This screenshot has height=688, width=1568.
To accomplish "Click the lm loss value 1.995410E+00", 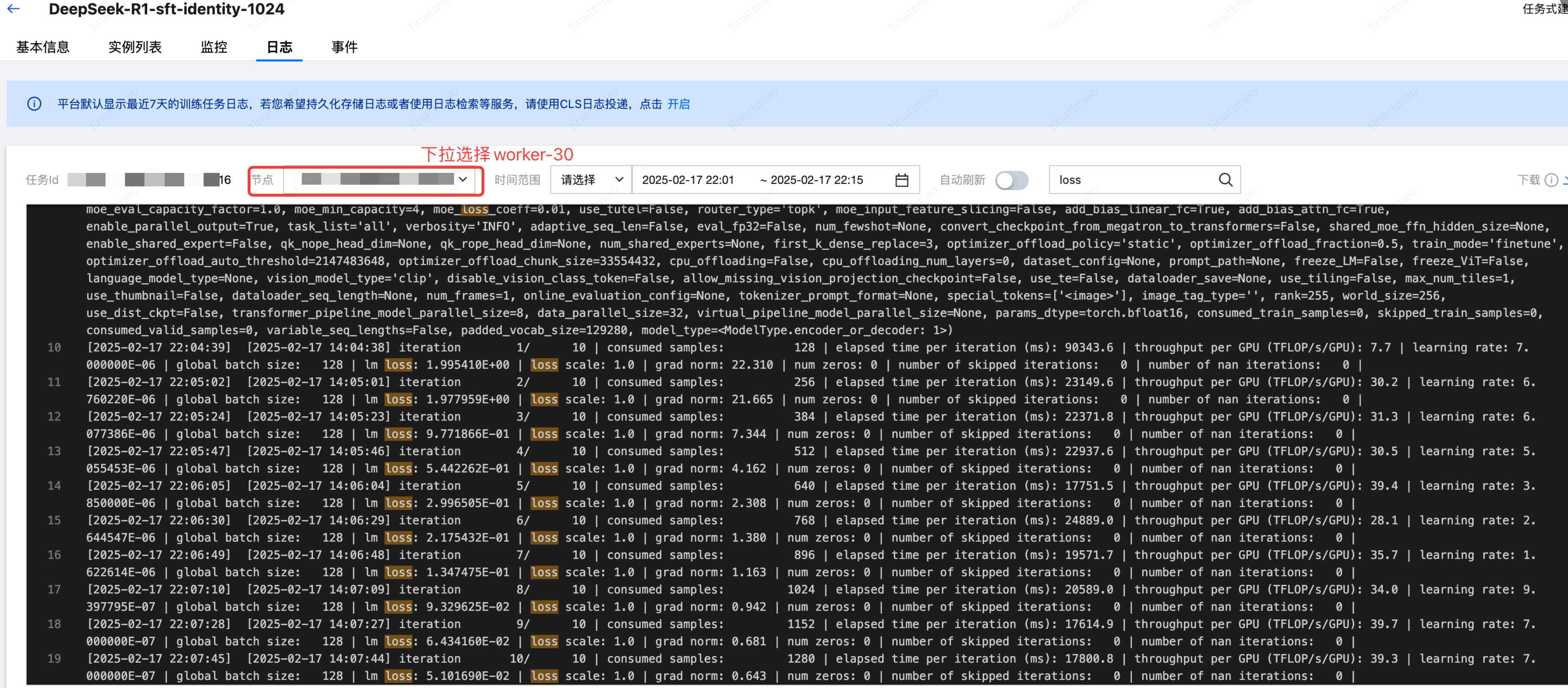I will 467,365.
